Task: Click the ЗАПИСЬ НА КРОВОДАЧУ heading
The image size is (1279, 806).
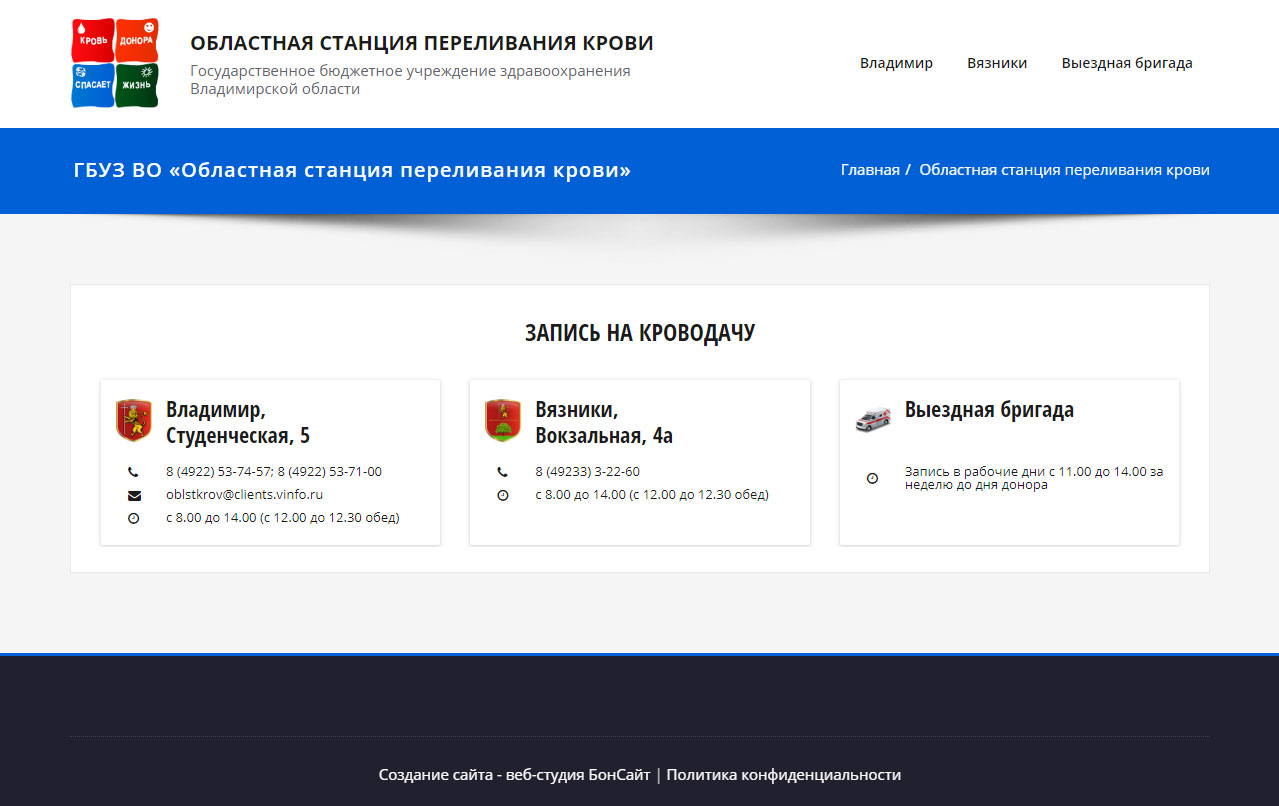Action: coord(640,333)
